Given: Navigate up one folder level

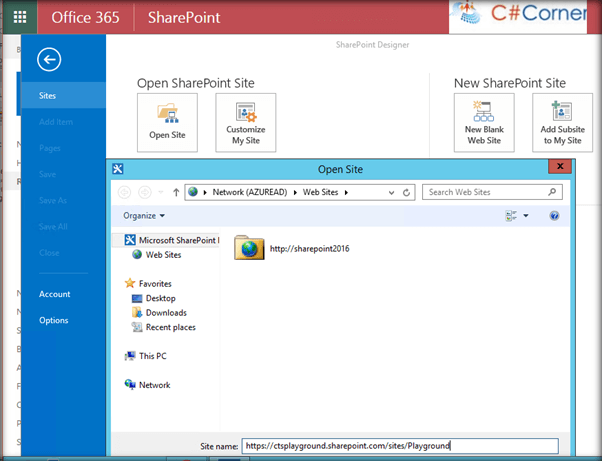Looking at the screenshot, I should (176, 192).
